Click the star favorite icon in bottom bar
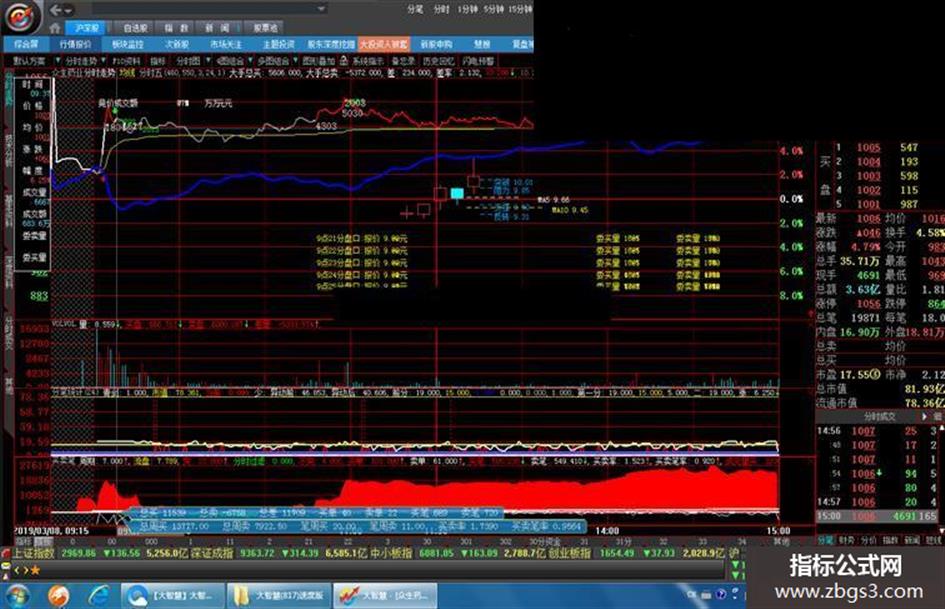The image size is (945, 609). (x=35, y=570)
